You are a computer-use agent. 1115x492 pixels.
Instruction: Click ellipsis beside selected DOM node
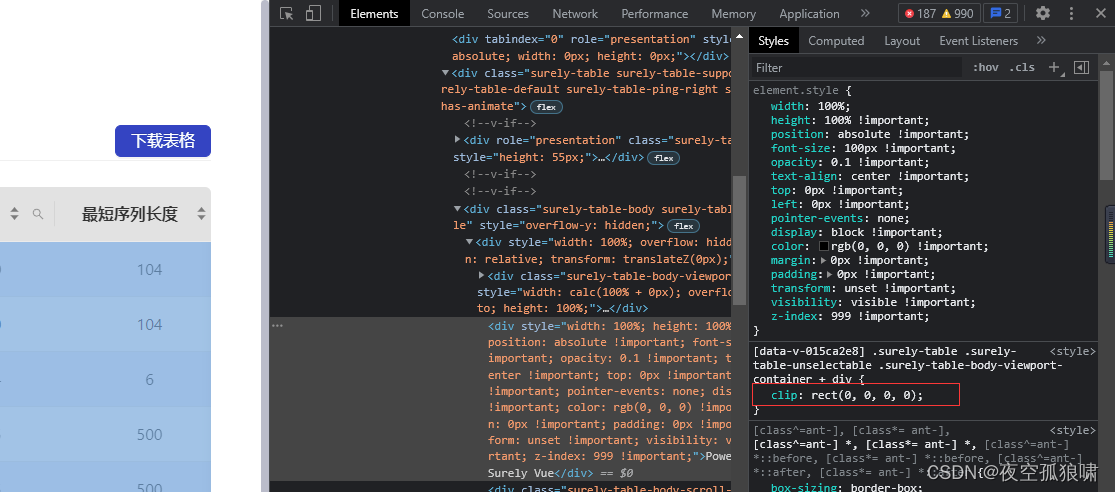coord(277,326)
